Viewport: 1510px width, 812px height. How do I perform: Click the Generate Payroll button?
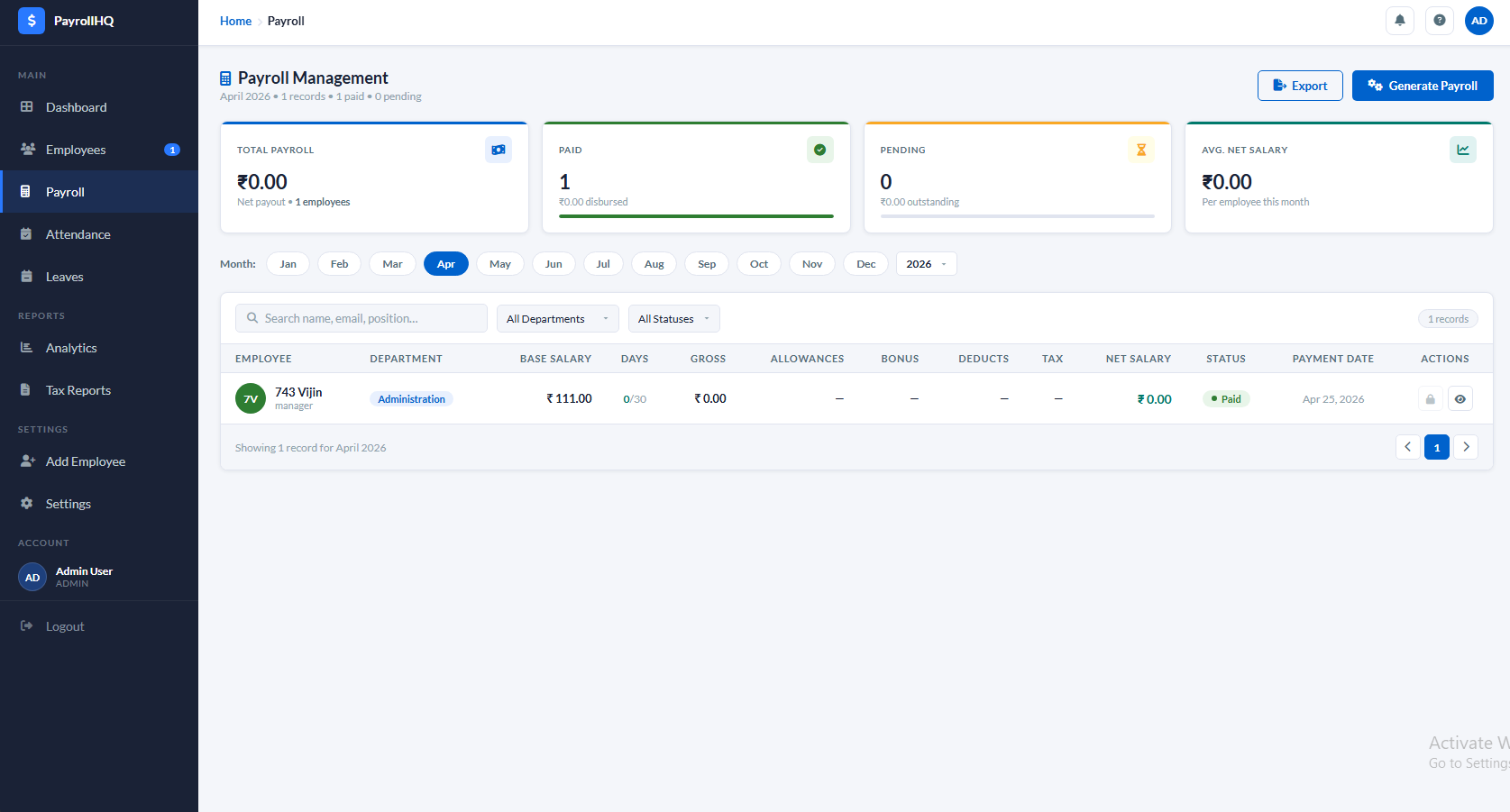coord(1422,86)
